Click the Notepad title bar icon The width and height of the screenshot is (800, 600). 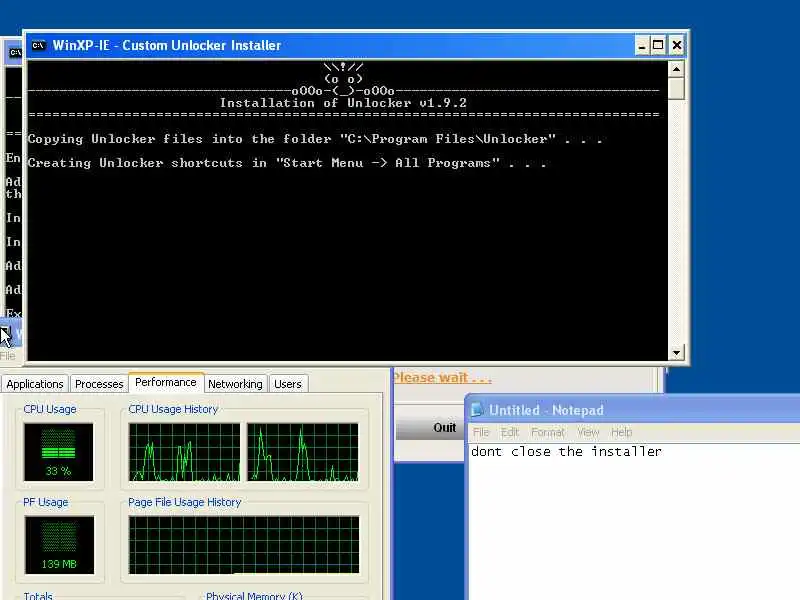[x=477, y=410]
